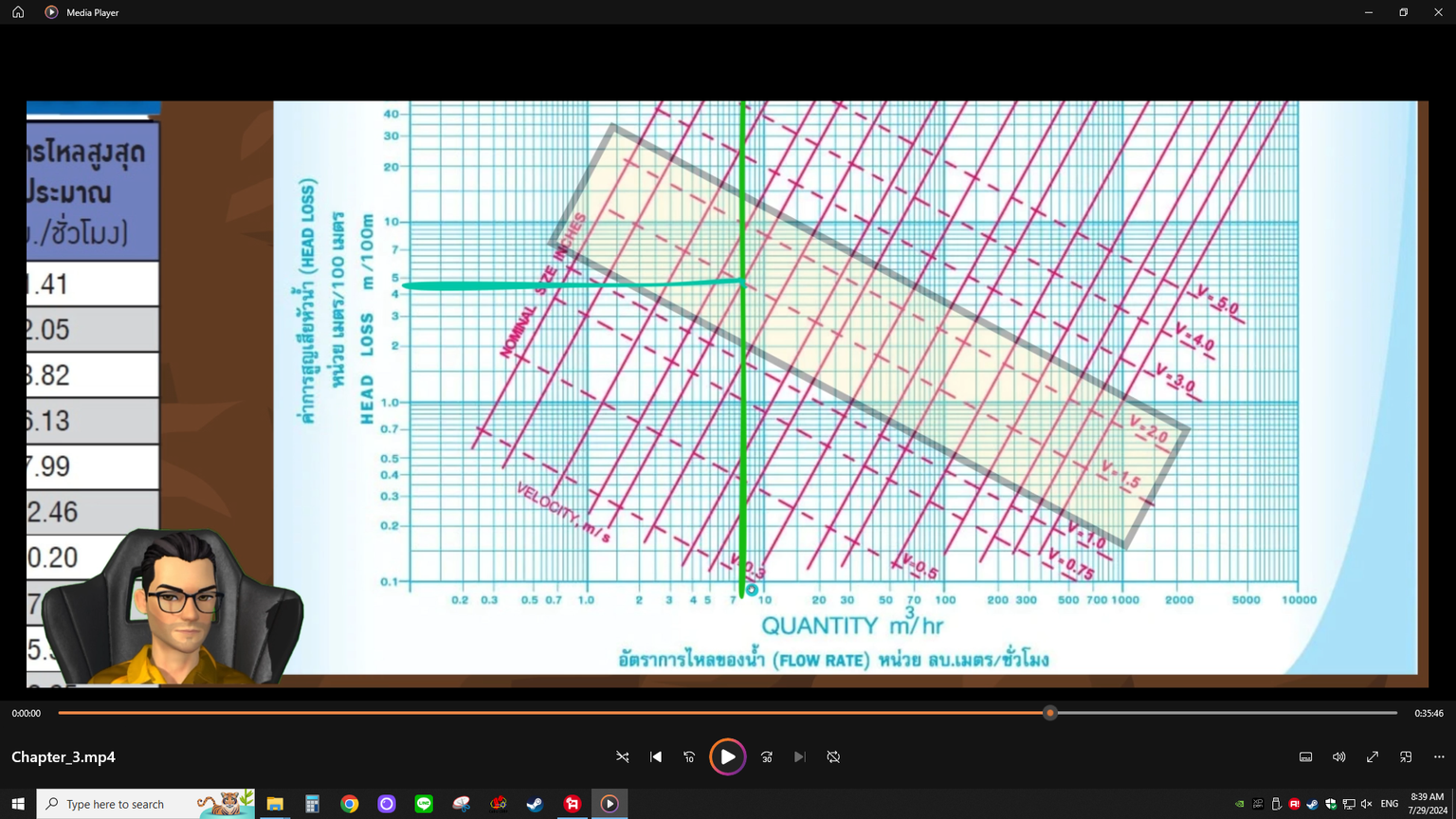Toggle repeat mode
Viewport: 1456px width, 819px height.
(833, 756)
